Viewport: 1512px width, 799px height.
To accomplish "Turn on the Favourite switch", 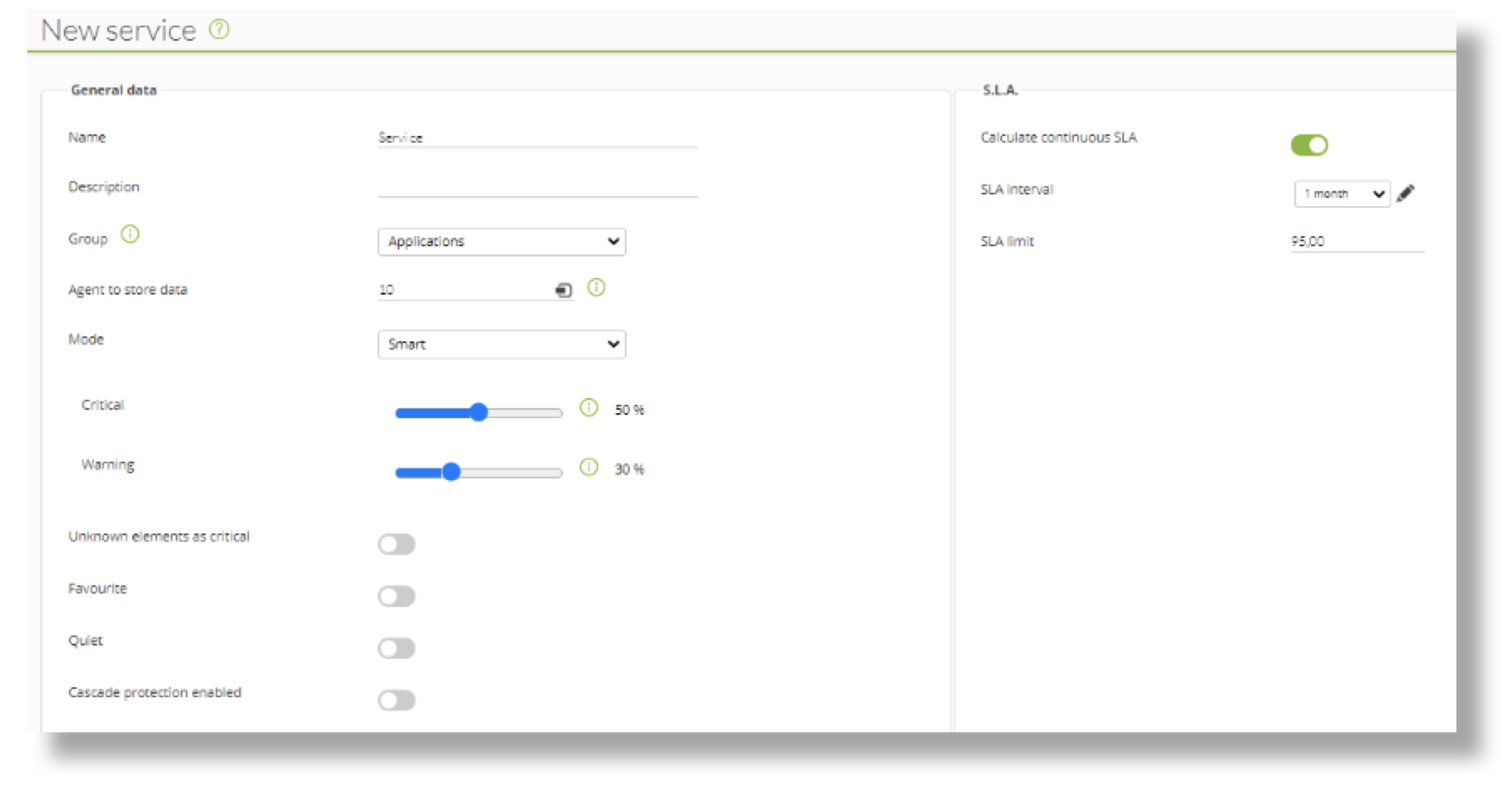I will (x=397, y=596).
